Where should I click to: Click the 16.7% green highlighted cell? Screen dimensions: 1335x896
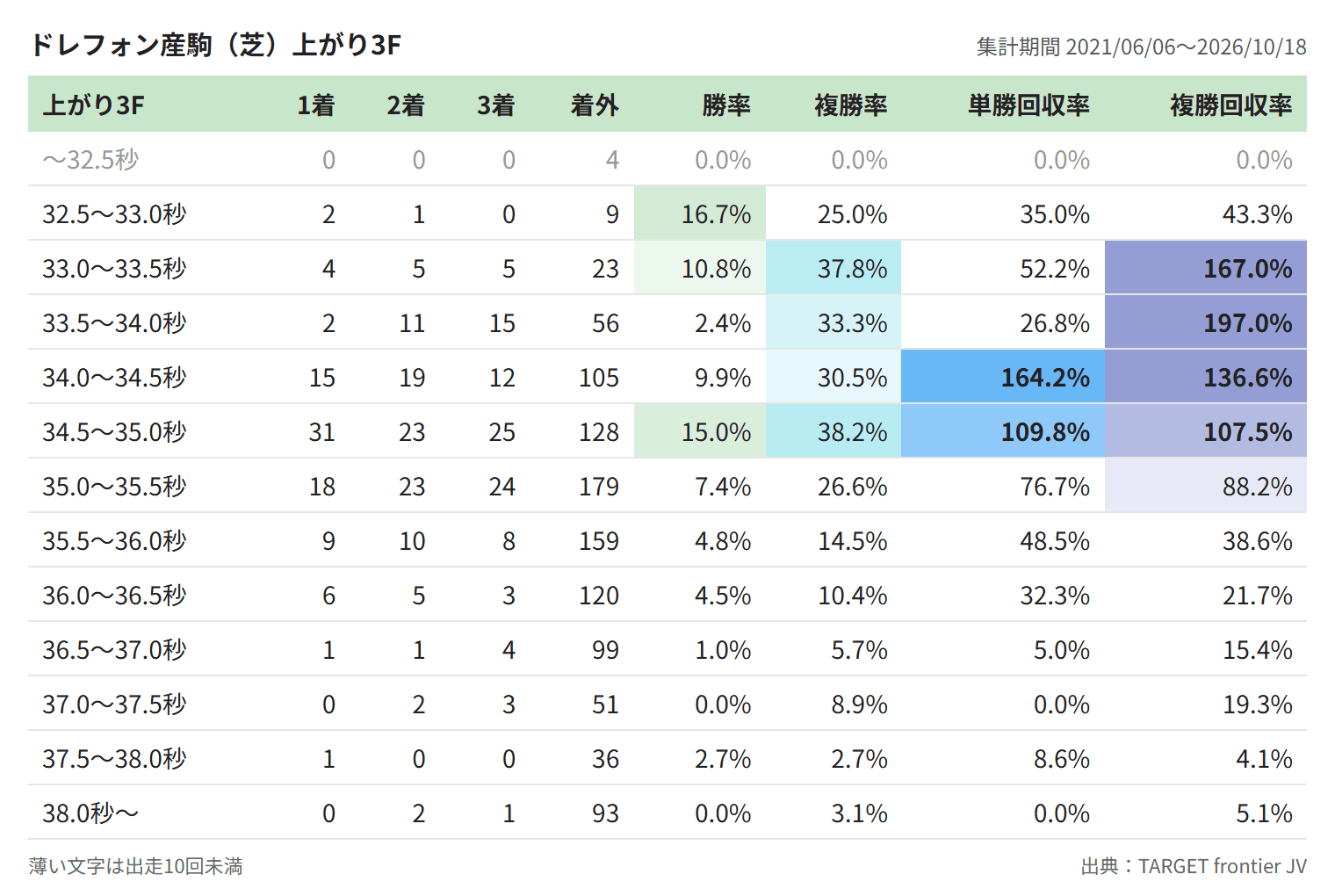pos(700,213)
